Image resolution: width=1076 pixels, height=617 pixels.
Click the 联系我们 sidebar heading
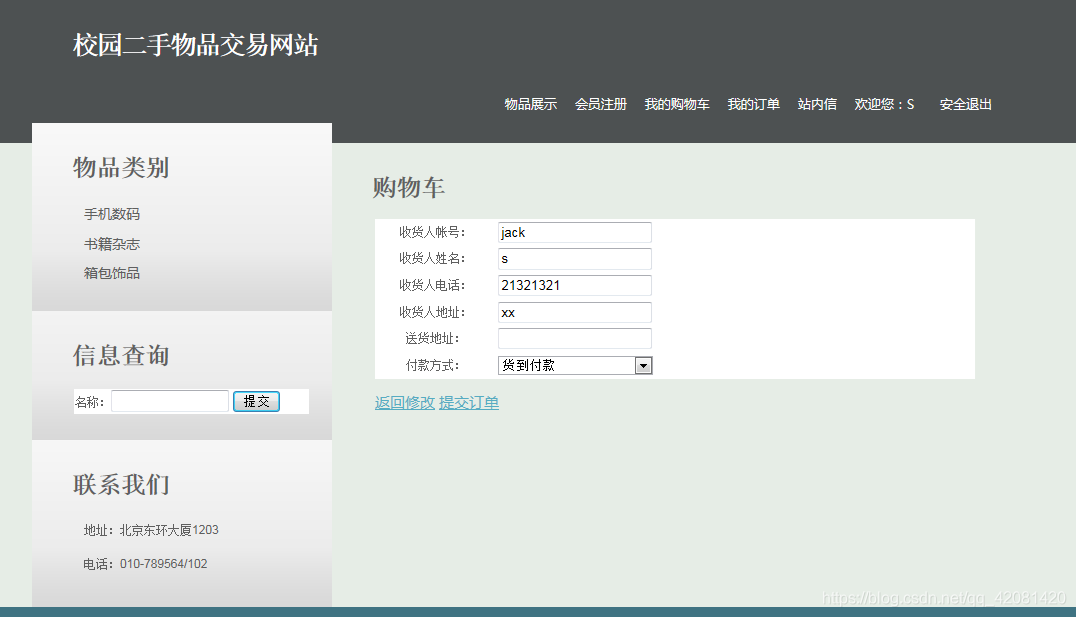(x=121, y=485)
